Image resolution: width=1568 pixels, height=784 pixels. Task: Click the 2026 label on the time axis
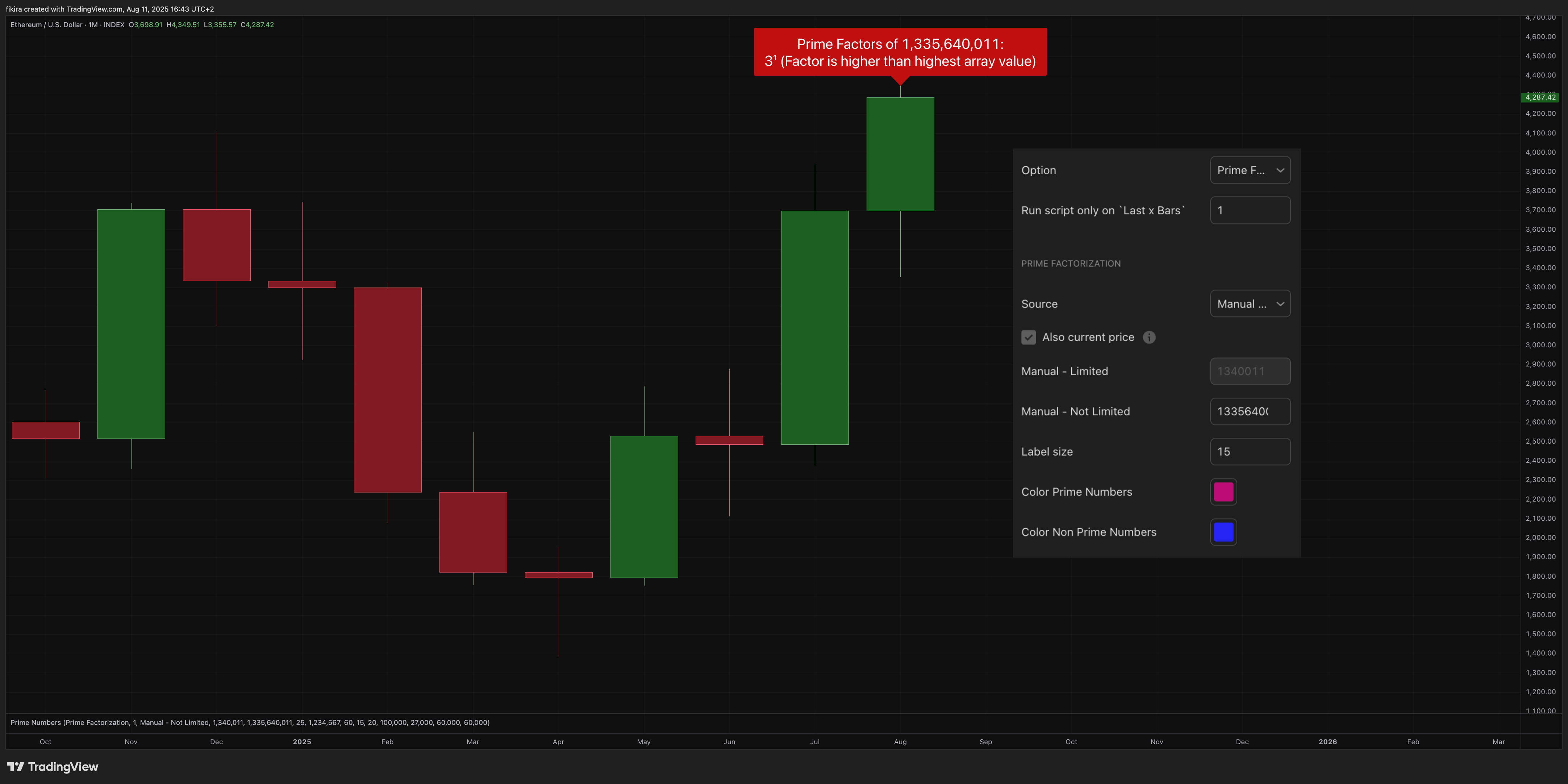click(1327, 742)
